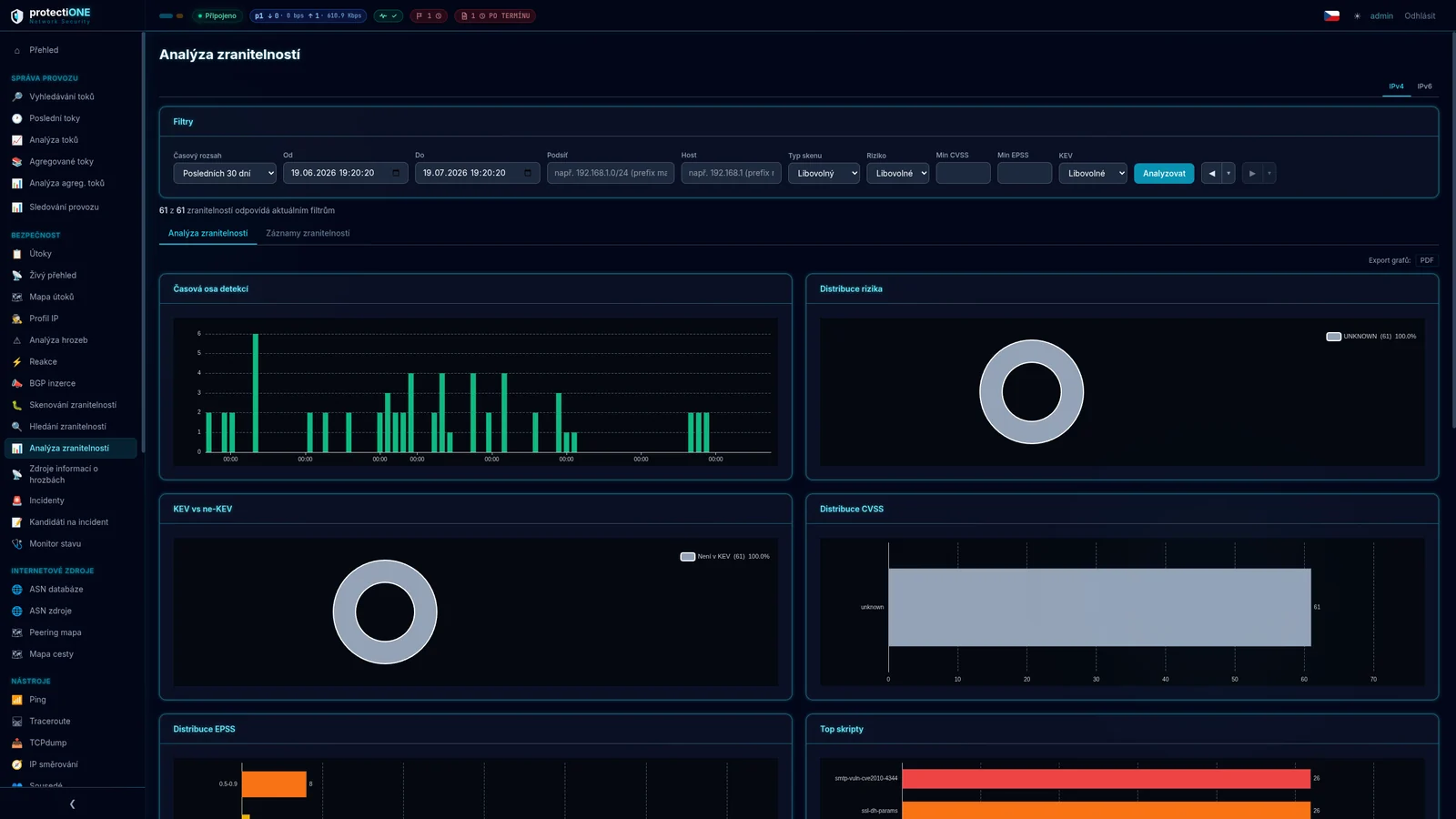Screen dimensions: 1456x819
Task: Open the Typ skenu dropdown
Action: point(824,173)
